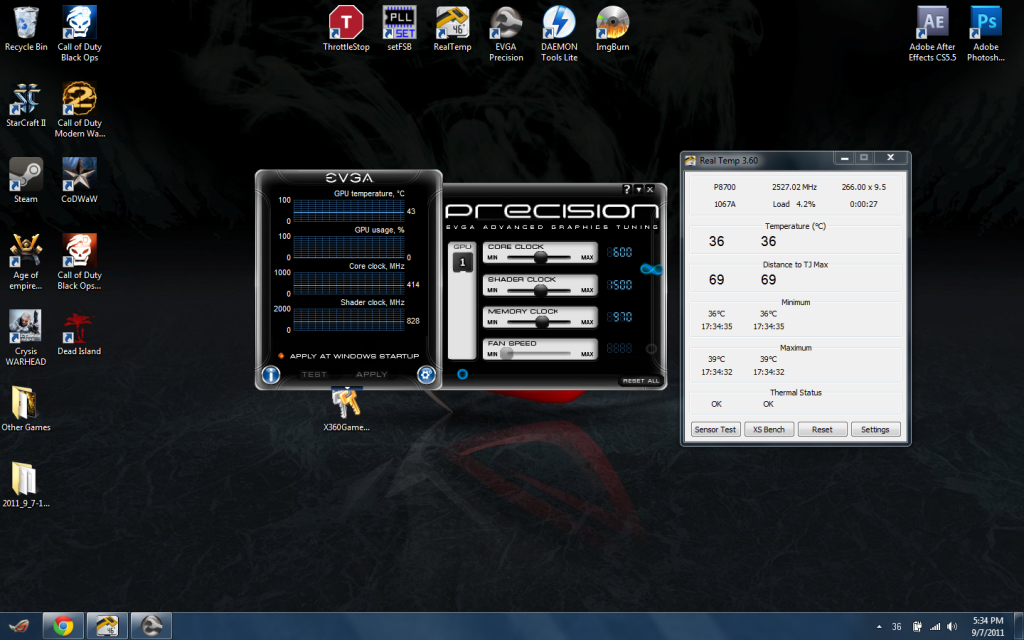Select the Adobe After Effects CS5.5 shortcut
Image resolution: width=1024 pixels, height=640 pixels.
(x=933, y=34)
